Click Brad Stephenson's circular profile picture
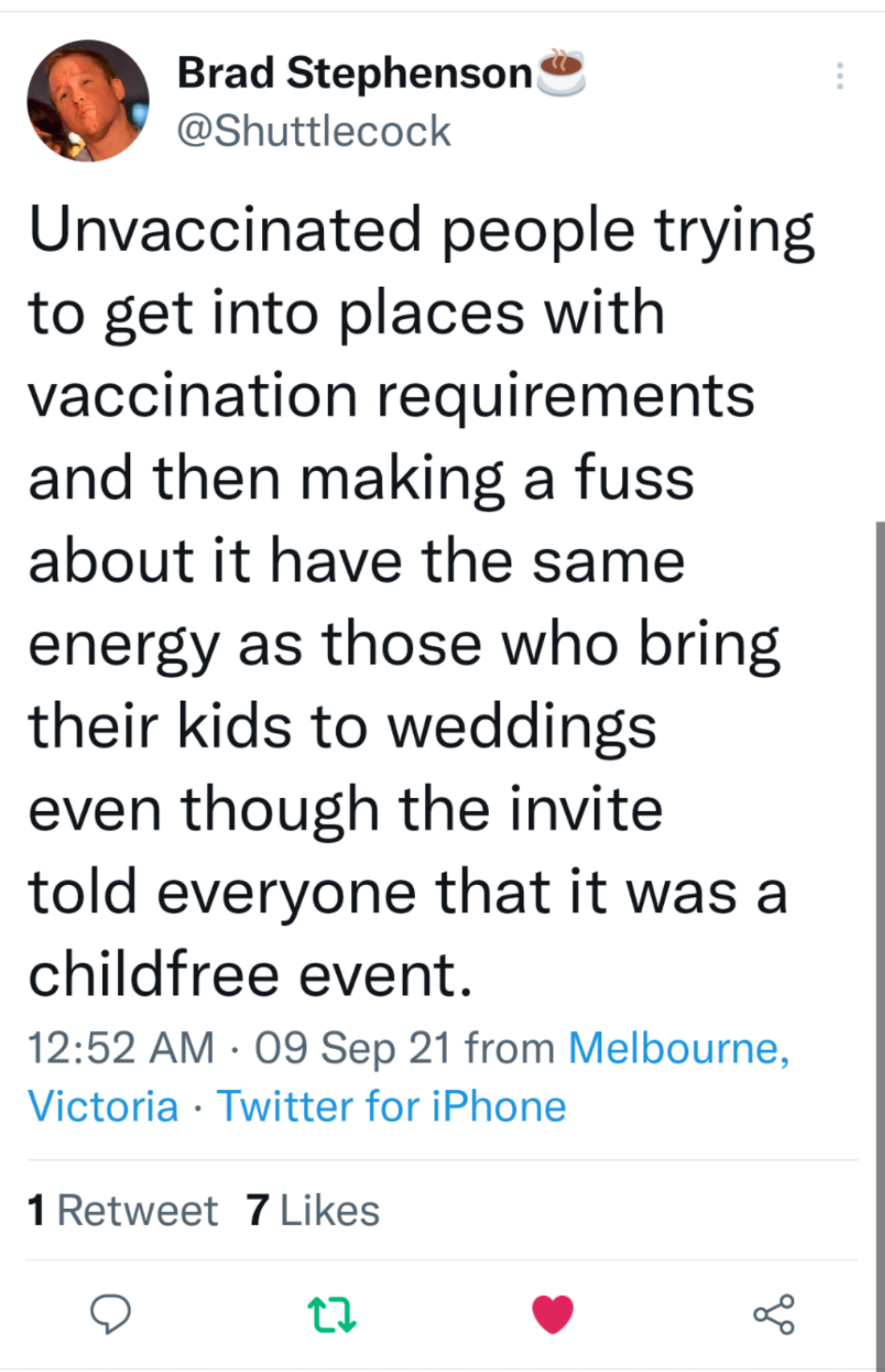 click(x=88, y=104)
